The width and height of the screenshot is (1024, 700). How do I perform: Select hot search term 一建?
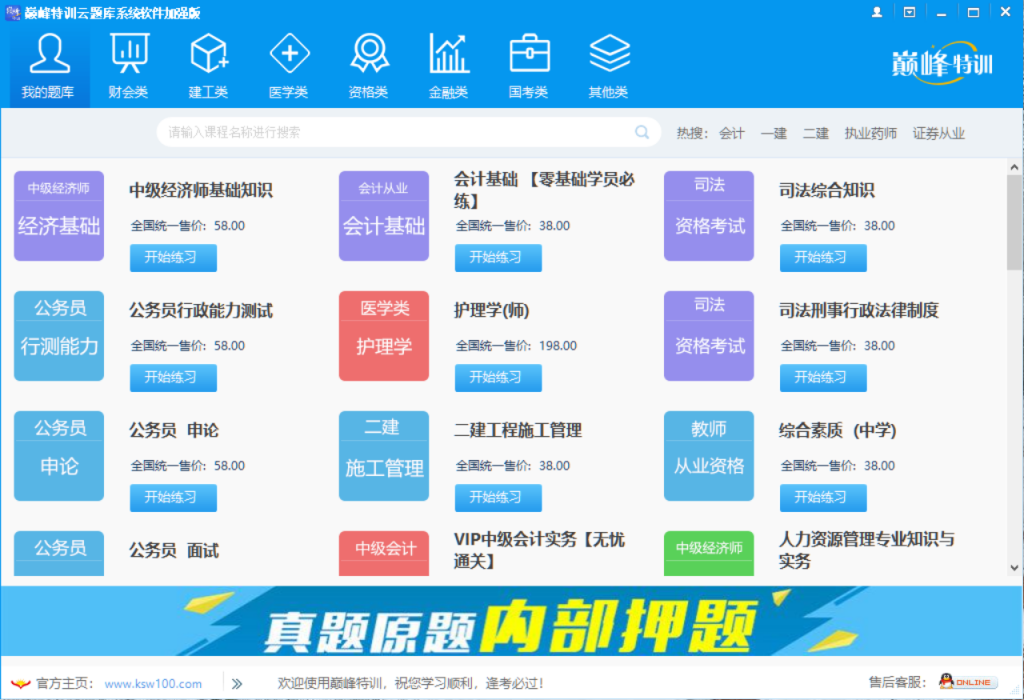click(773, 133)
